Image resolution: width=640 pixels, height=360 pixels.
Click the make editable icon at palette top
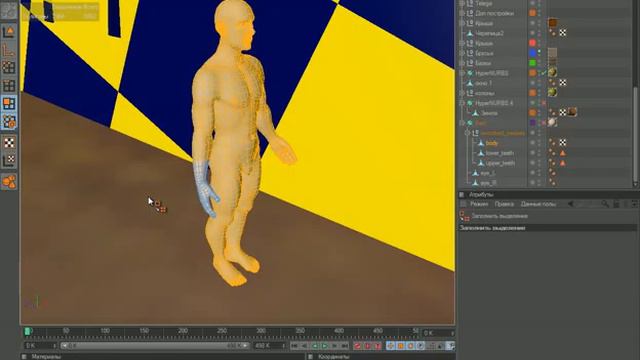click(9, 11)
